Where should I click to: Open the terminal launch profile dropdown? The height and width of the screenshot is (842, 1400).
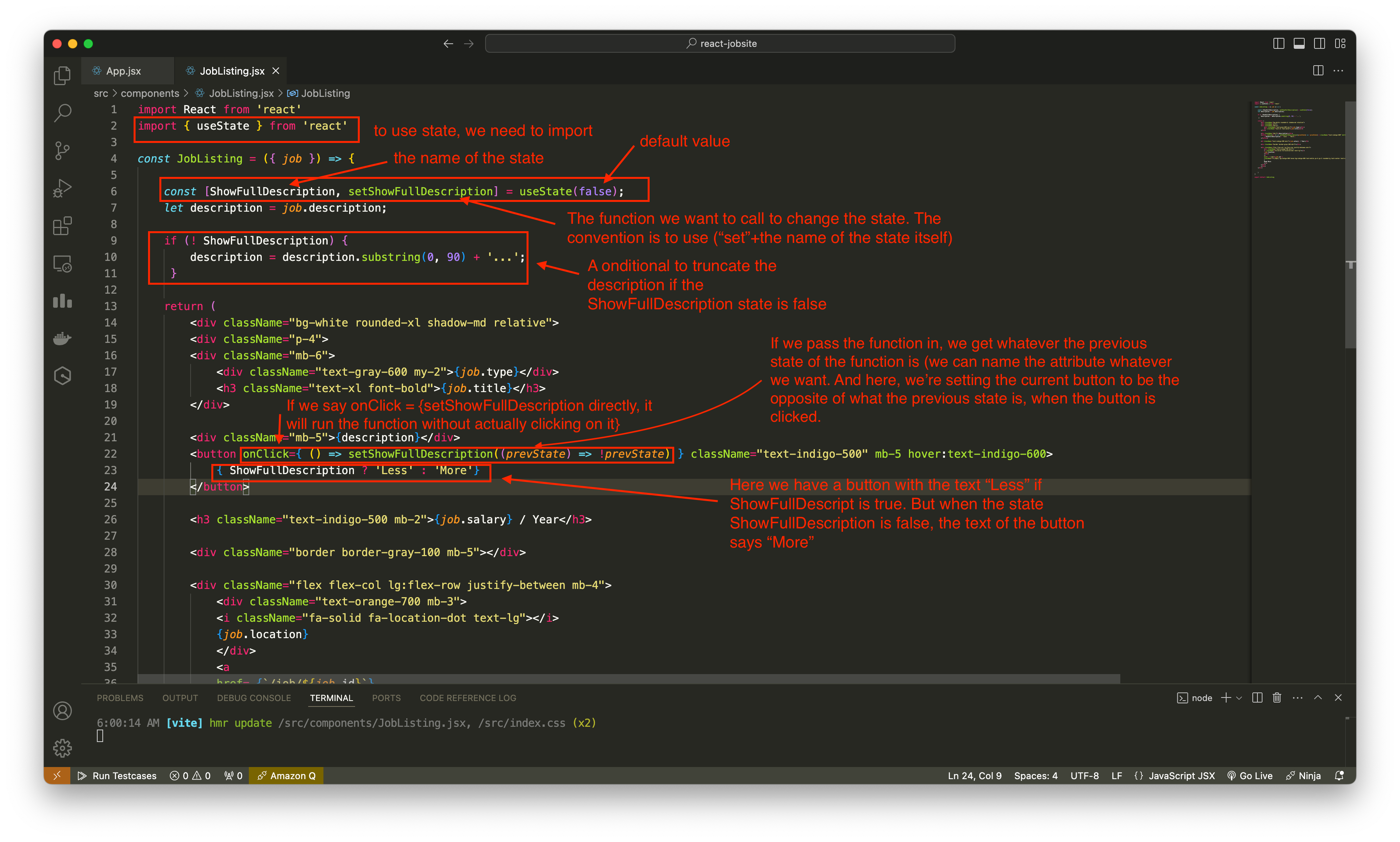click(x=1239, y=698)
